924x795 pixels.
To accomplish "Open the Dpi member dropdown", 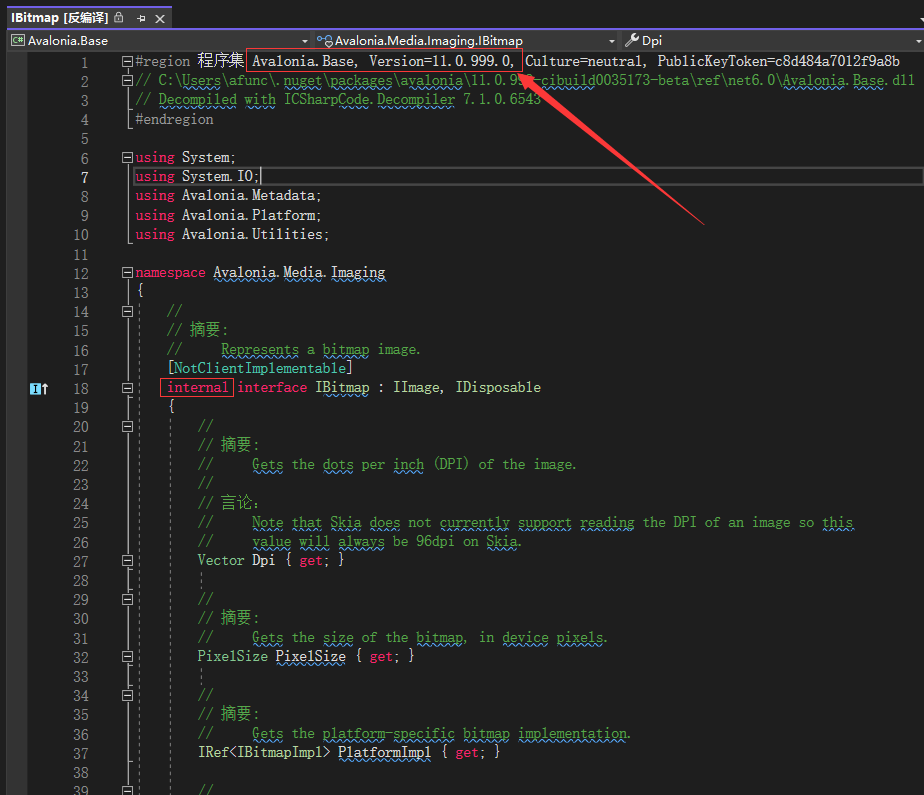I will pos(915,40).
